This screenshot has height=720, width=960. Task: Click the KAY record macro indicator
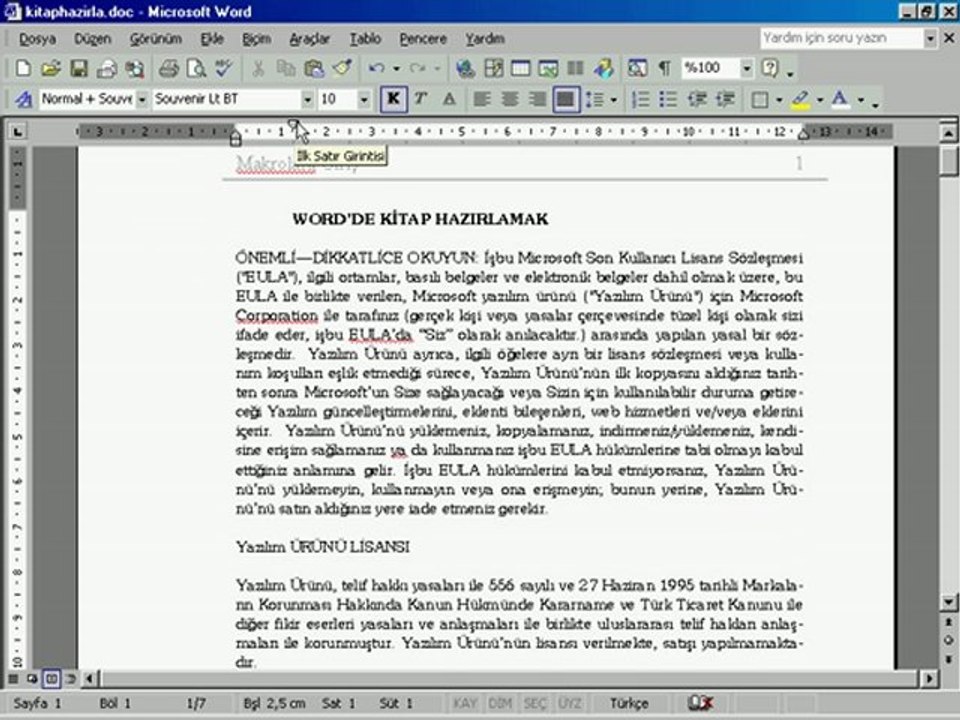465,703
